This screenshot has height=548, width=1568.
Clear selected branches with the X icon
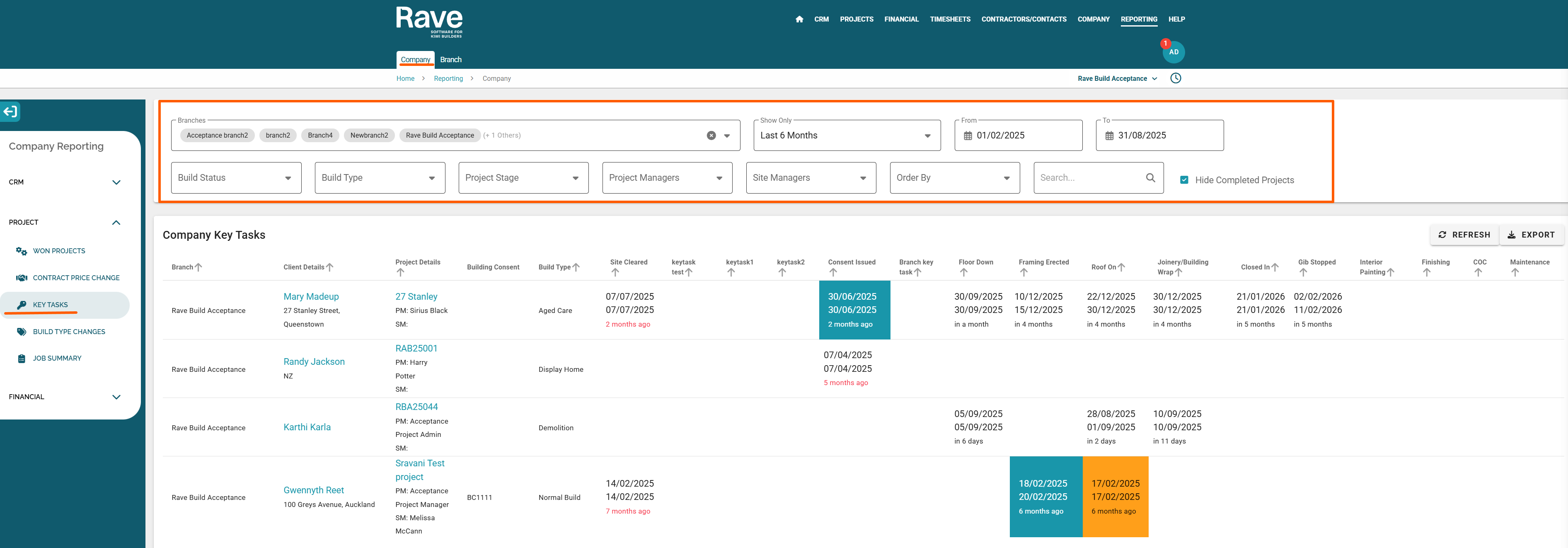point(711,136)
